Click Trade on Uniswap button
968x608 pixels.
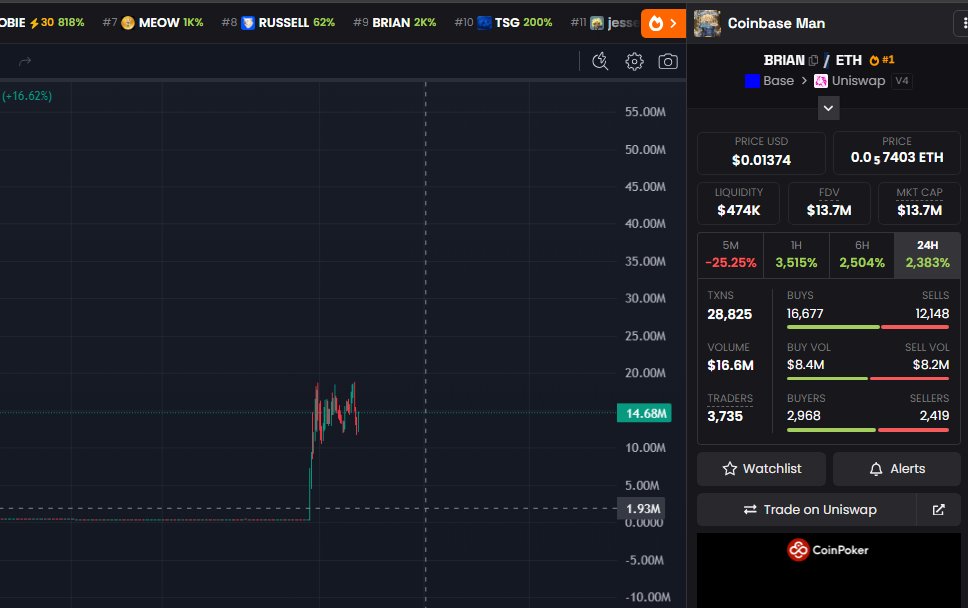(x=807, y=509)
